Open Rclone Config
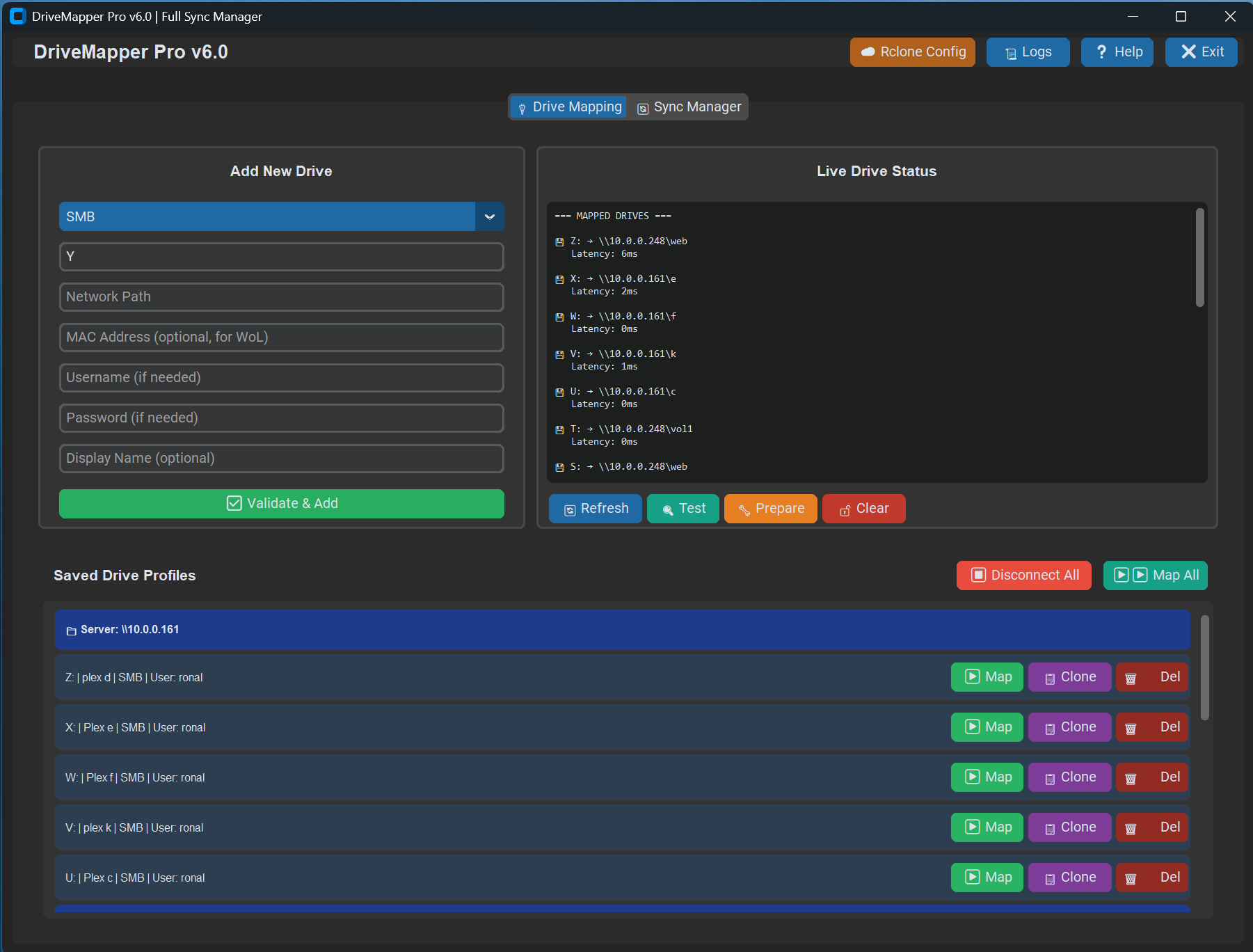1253x952 pixels. point(912,52)
